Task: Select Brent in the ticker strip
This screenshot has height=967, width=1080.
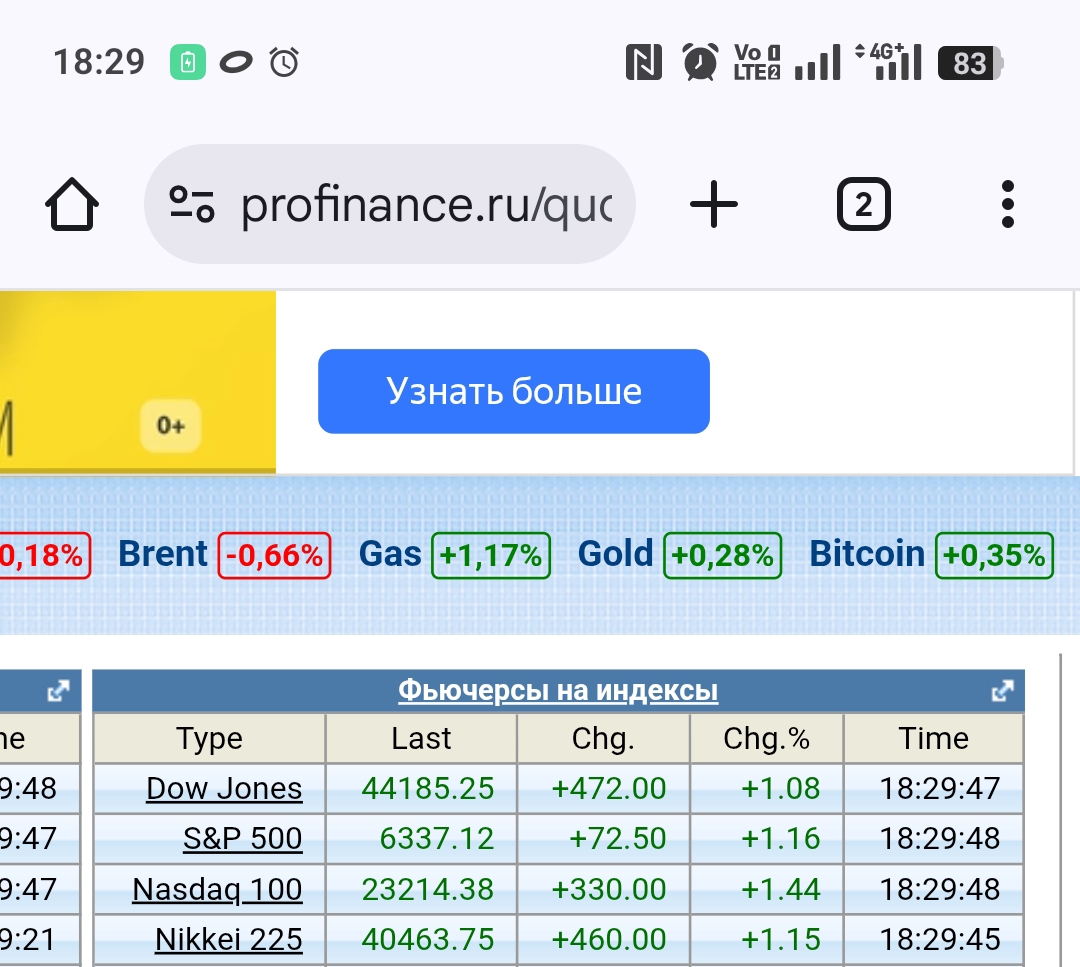Action: pos(163,554)
